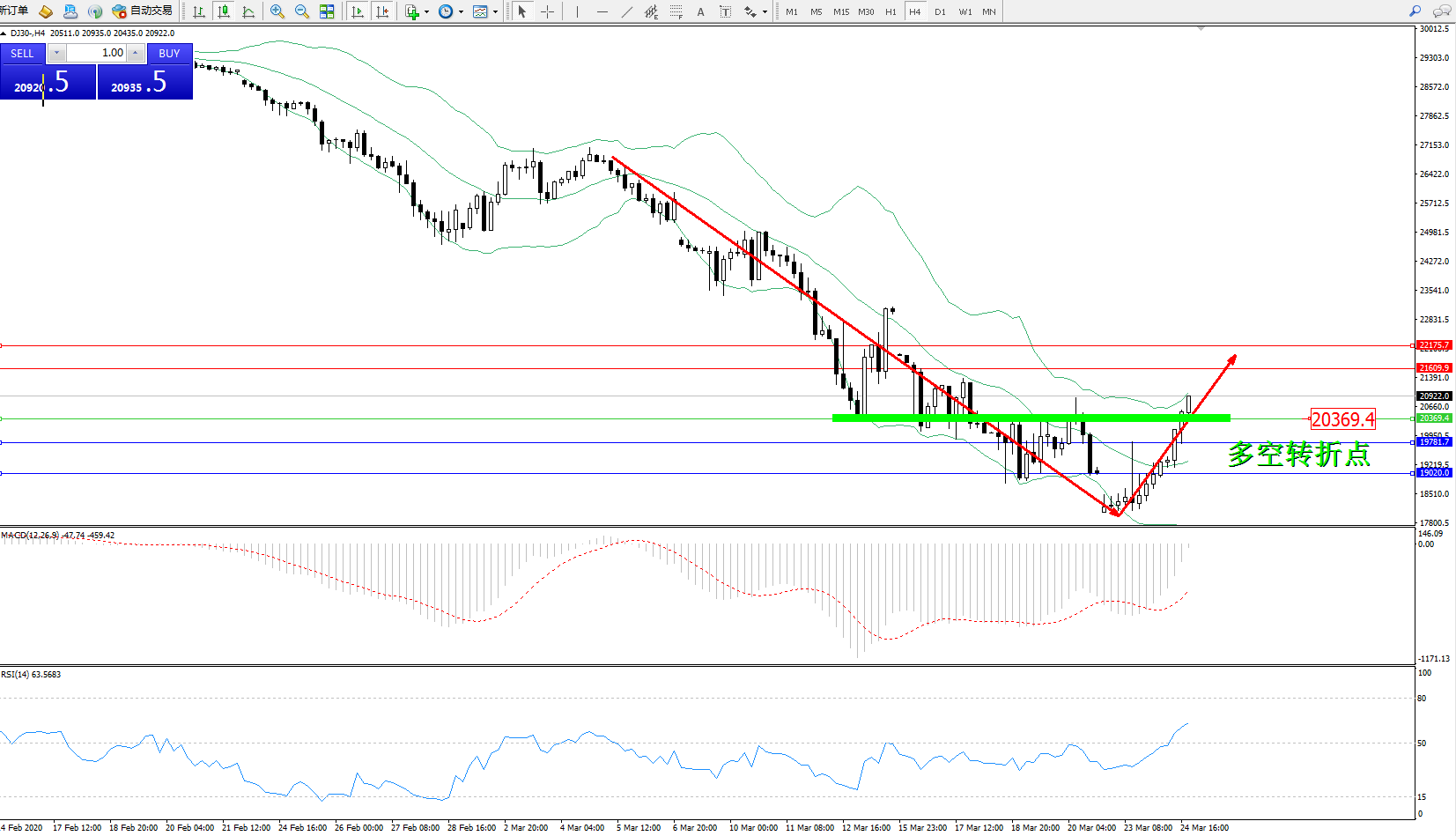Select the crosshair tool

coord(547,11)
